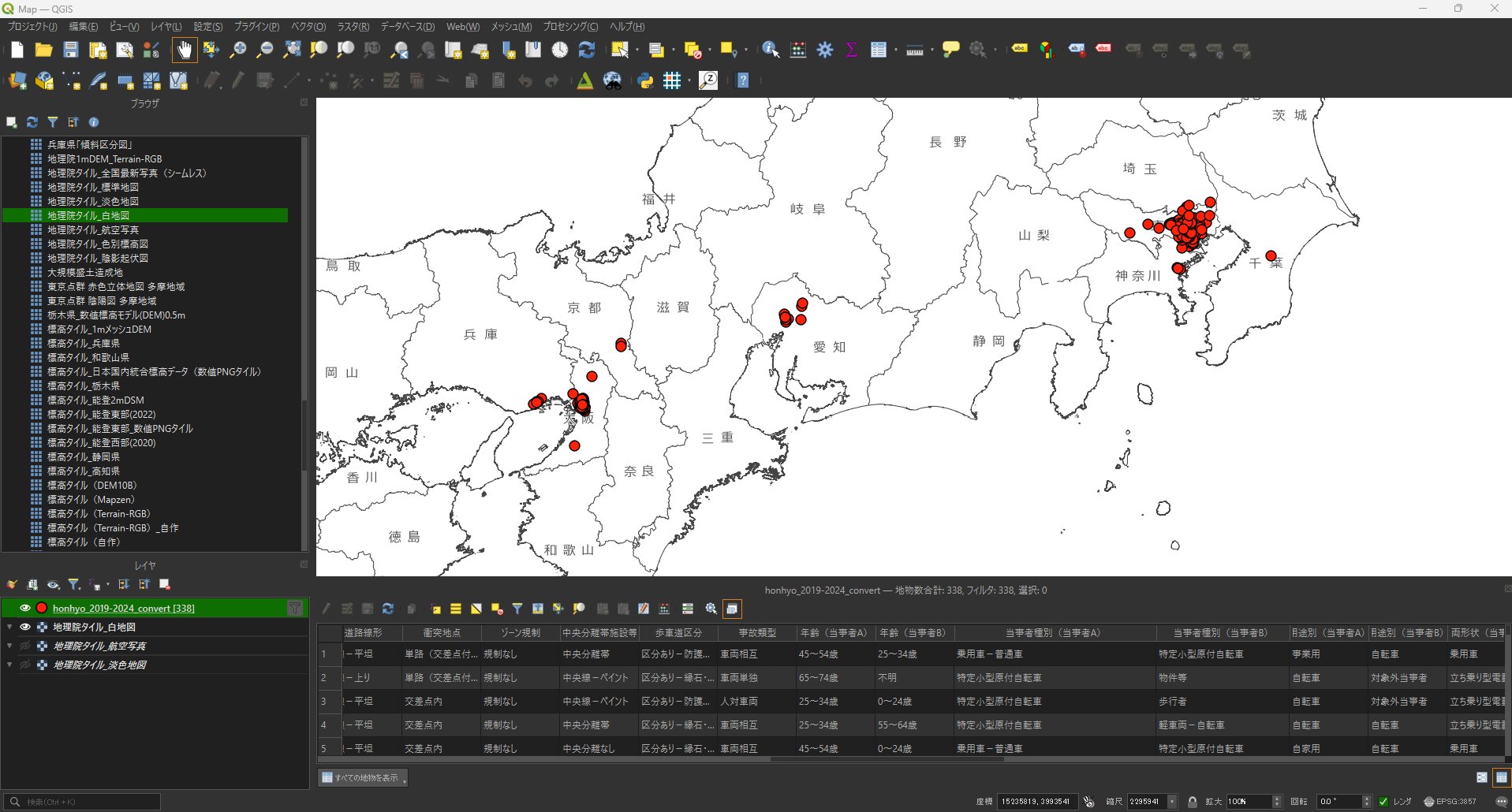Select the Pan Map hand tool
The image size is (1512, 812).
click(184, 50)
